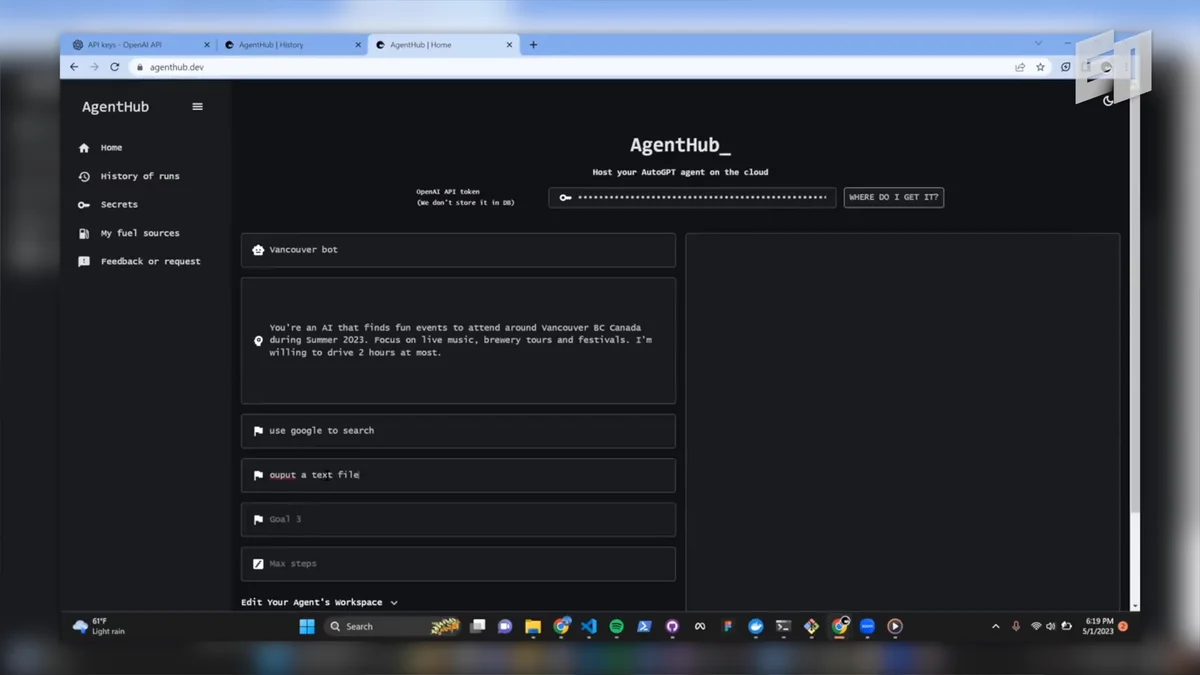The image size is (1200, 675).
Task: Click the feedback bubble icon in sidebar
Action: pos(84,262)
